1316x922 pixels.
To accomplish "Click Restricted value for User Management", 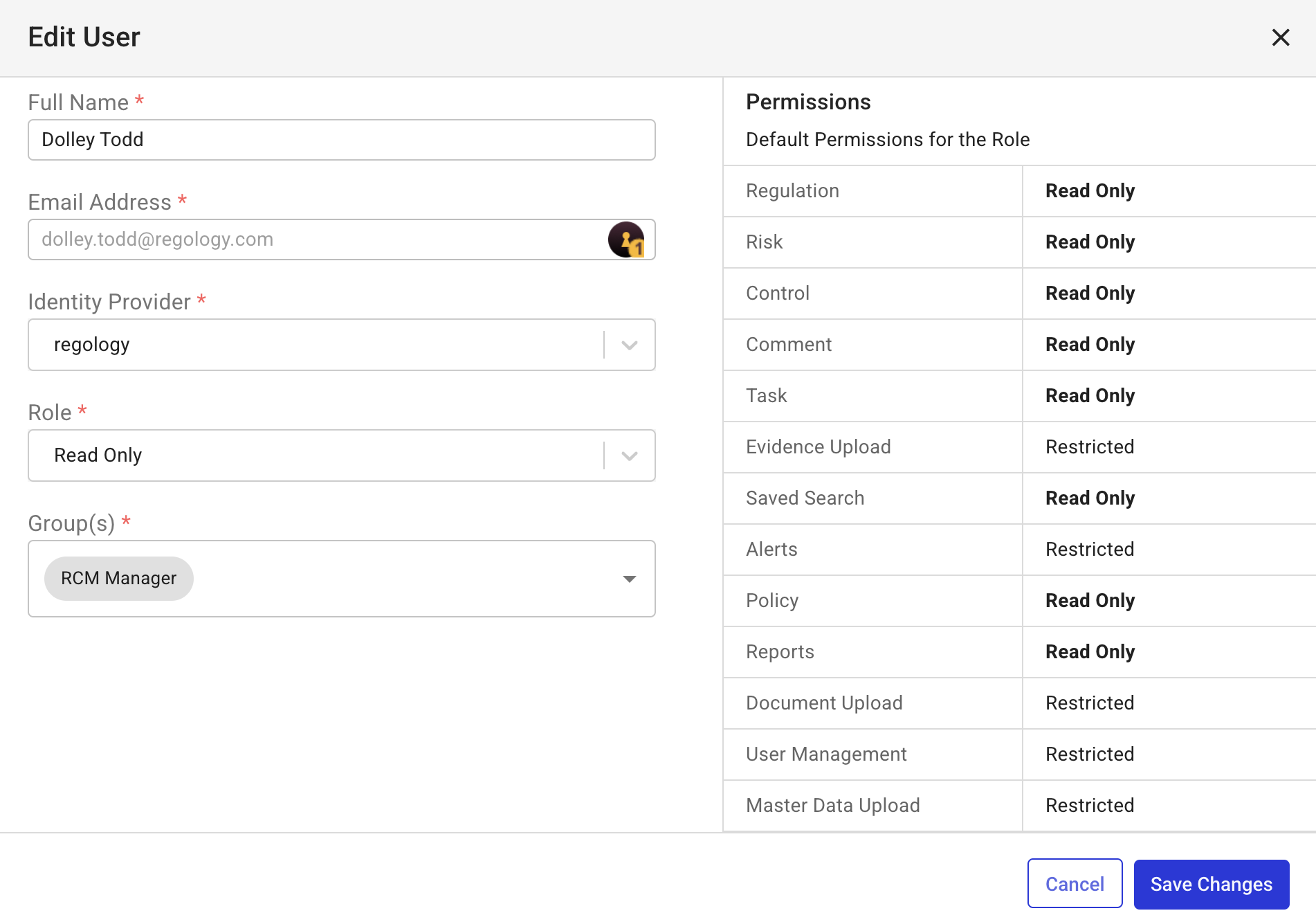I will [1089, 754].
